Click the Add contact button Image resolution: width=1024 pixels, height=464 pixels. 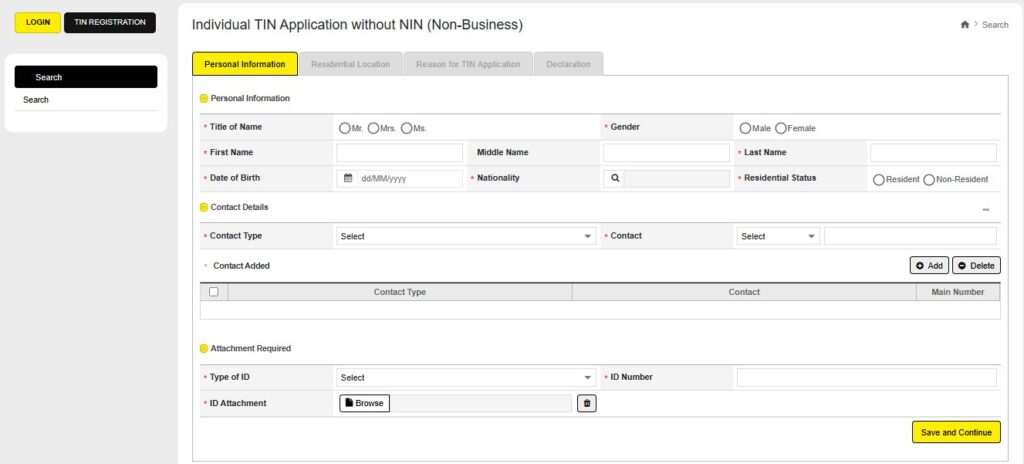(929, 265)
